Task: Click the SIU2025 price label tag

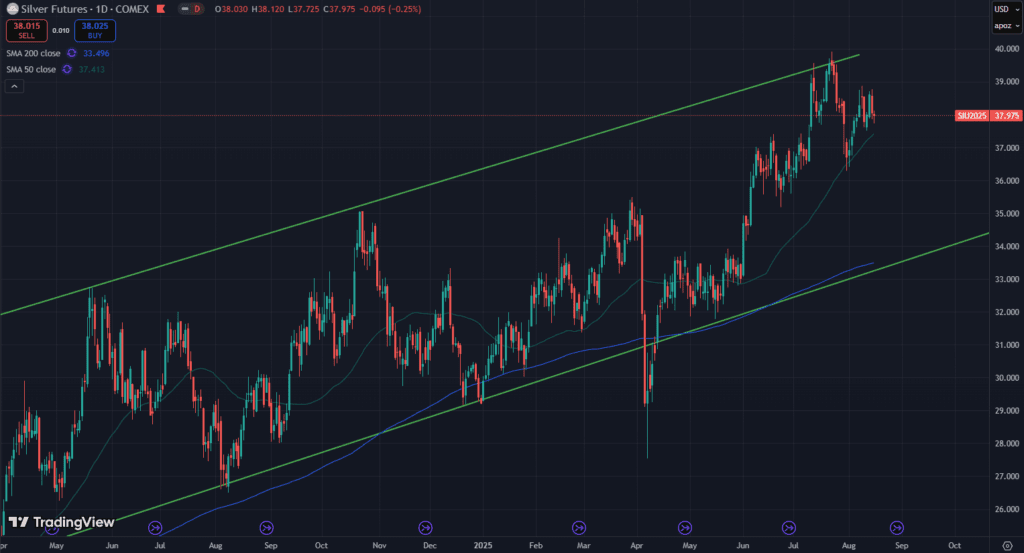Action: (971, 116)
